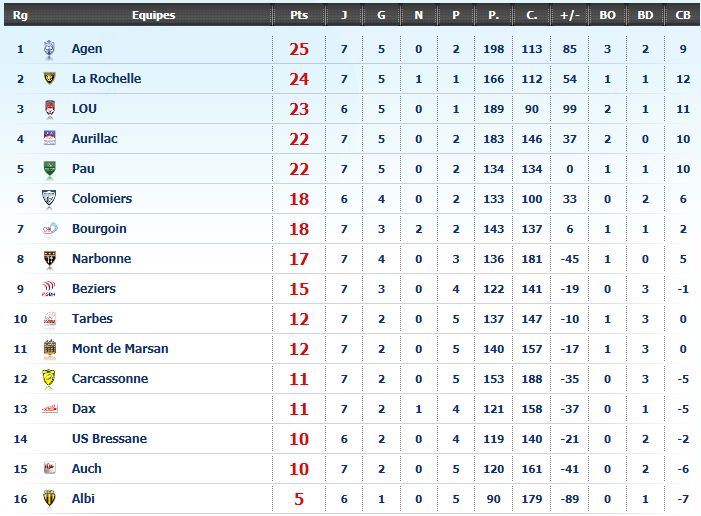701x516 pixels.
Task: Click Agen's 25 points value
Action: pyautogui.click(x=299, y=49)
